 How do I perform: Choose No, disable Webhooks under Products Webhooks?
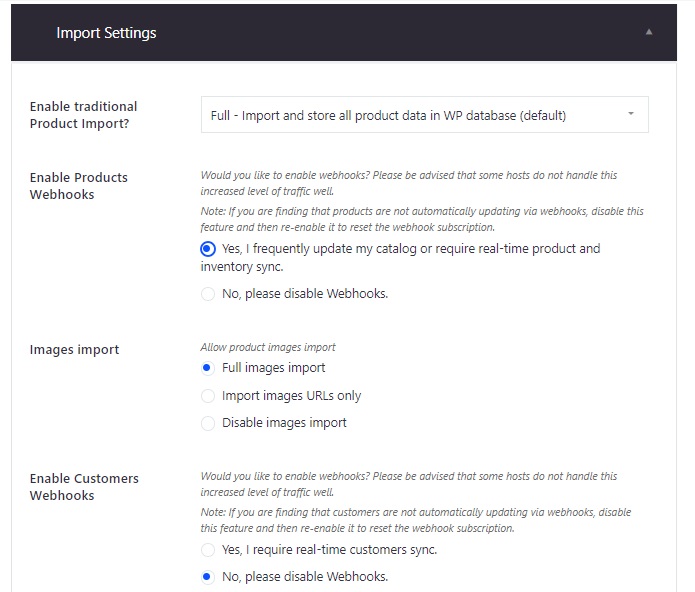click(x=208, y=294)
